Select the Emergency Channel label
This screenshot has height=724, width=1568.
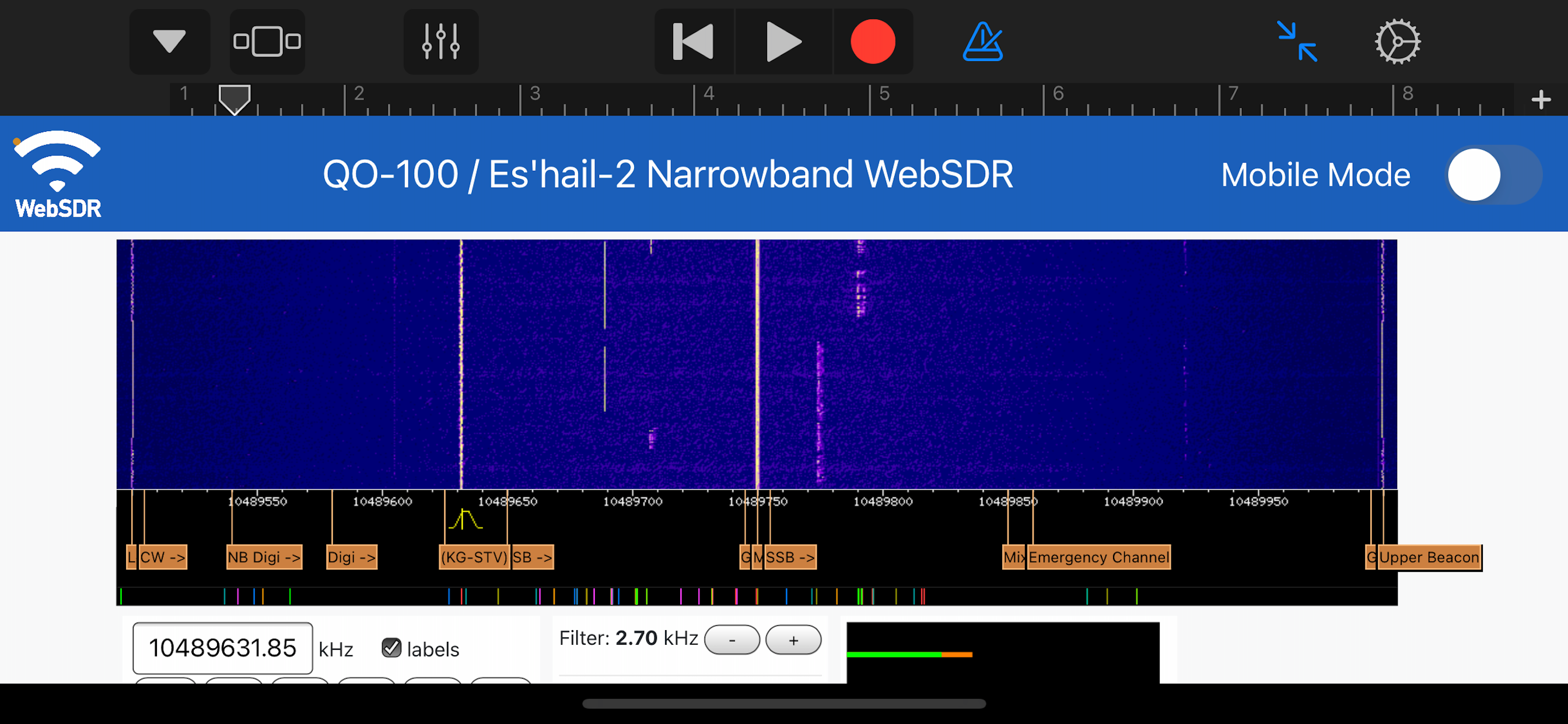pos(1098,557)
